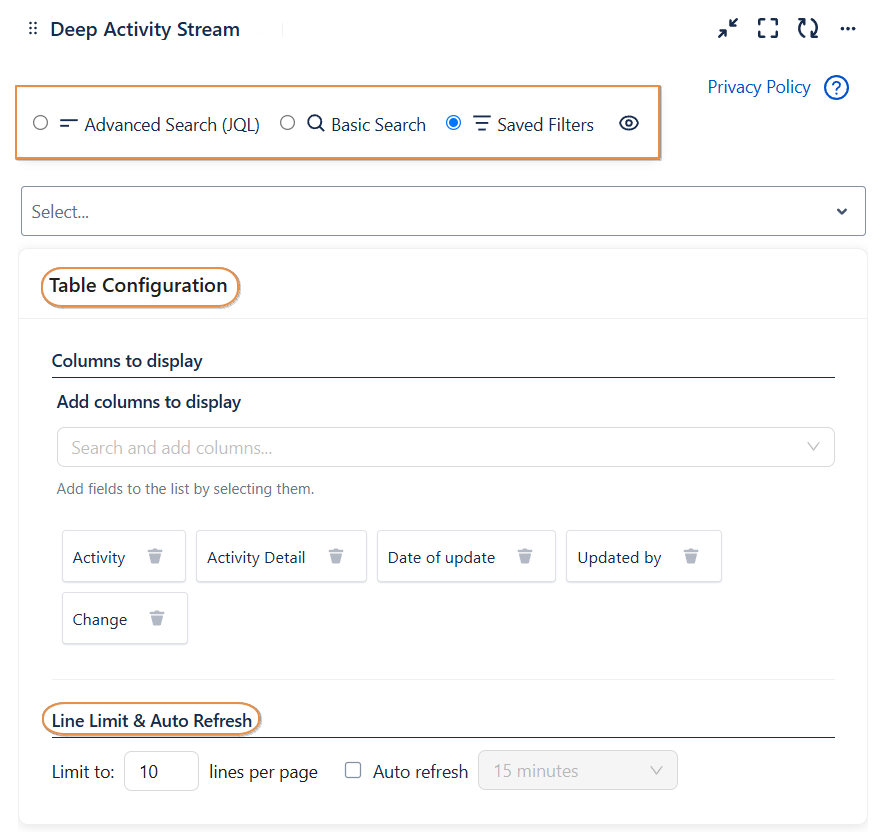Refresh the Deep Activity Stream gadget

click(808, 29)
